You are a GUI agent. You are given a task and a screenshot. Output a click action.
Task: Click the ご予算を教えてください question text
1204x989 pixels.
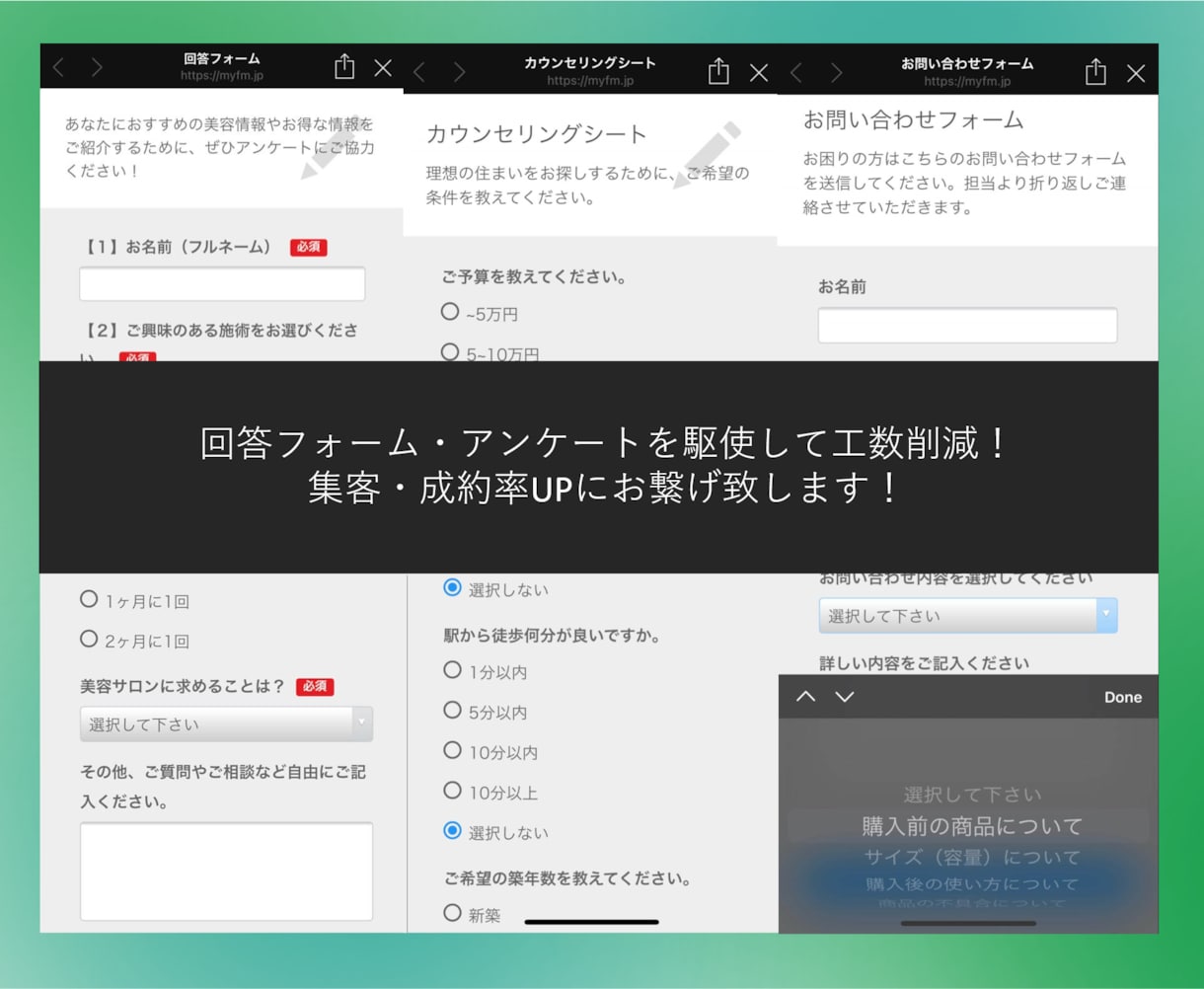coord(534,277)
